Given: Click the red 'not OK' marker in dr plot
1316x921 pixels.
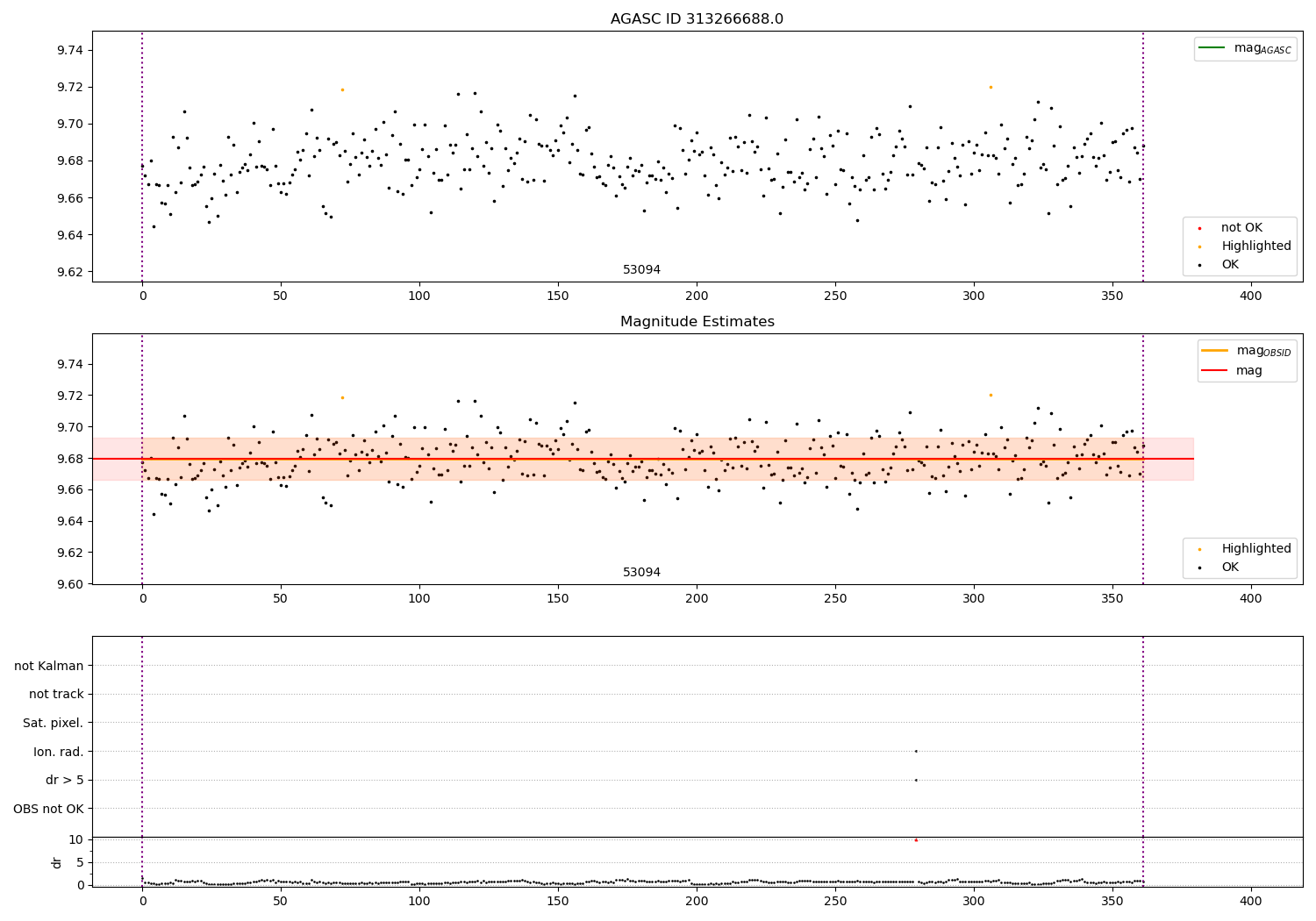Looking at the screenshot, I should click(x=916, y=840).
